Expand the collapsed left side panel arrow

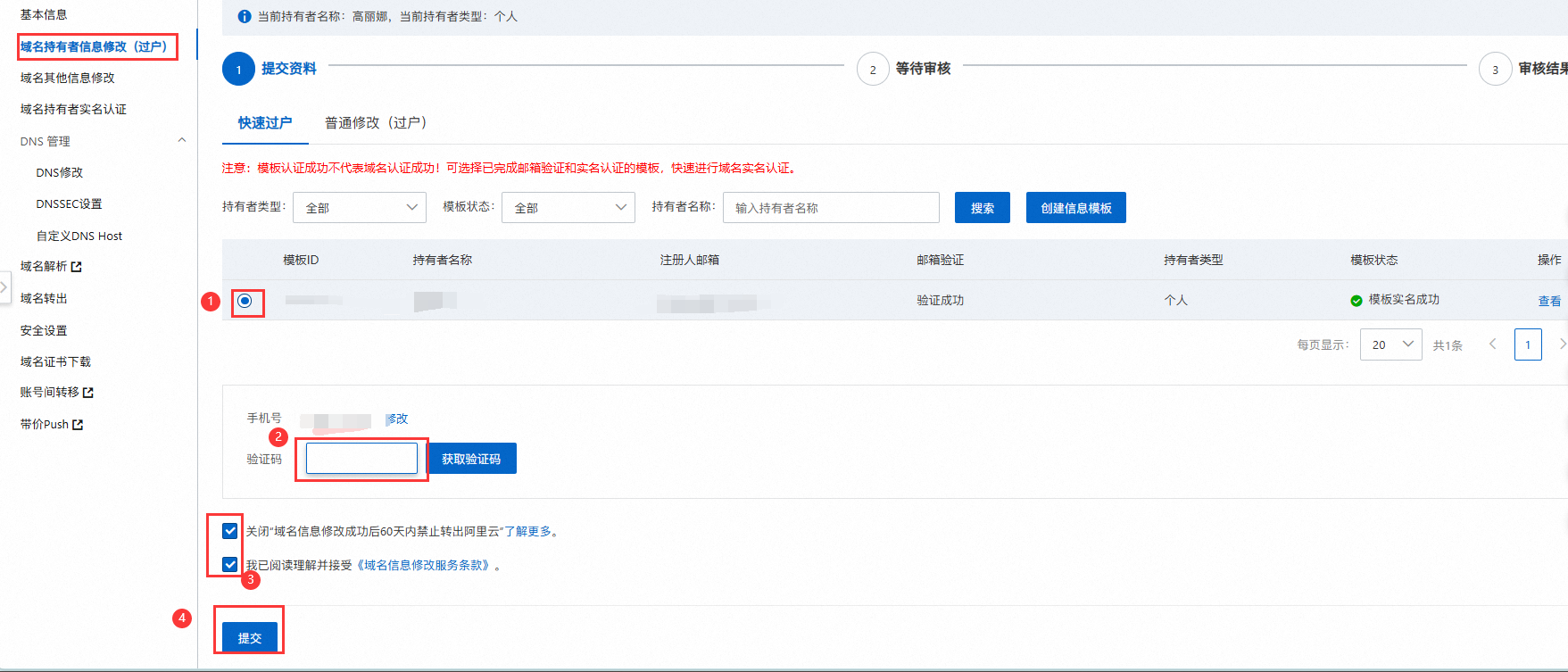pyautogui.click(x=4, y=287)
